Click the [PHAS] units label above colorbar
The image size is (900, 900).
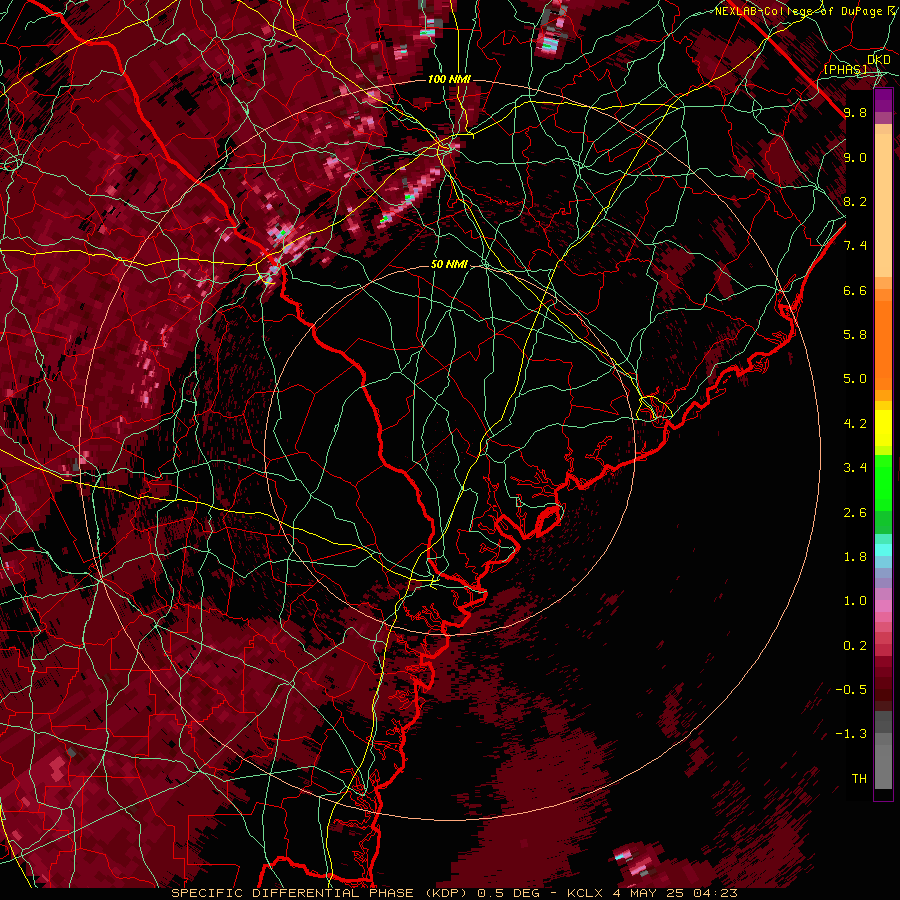[x=845, y=69]
